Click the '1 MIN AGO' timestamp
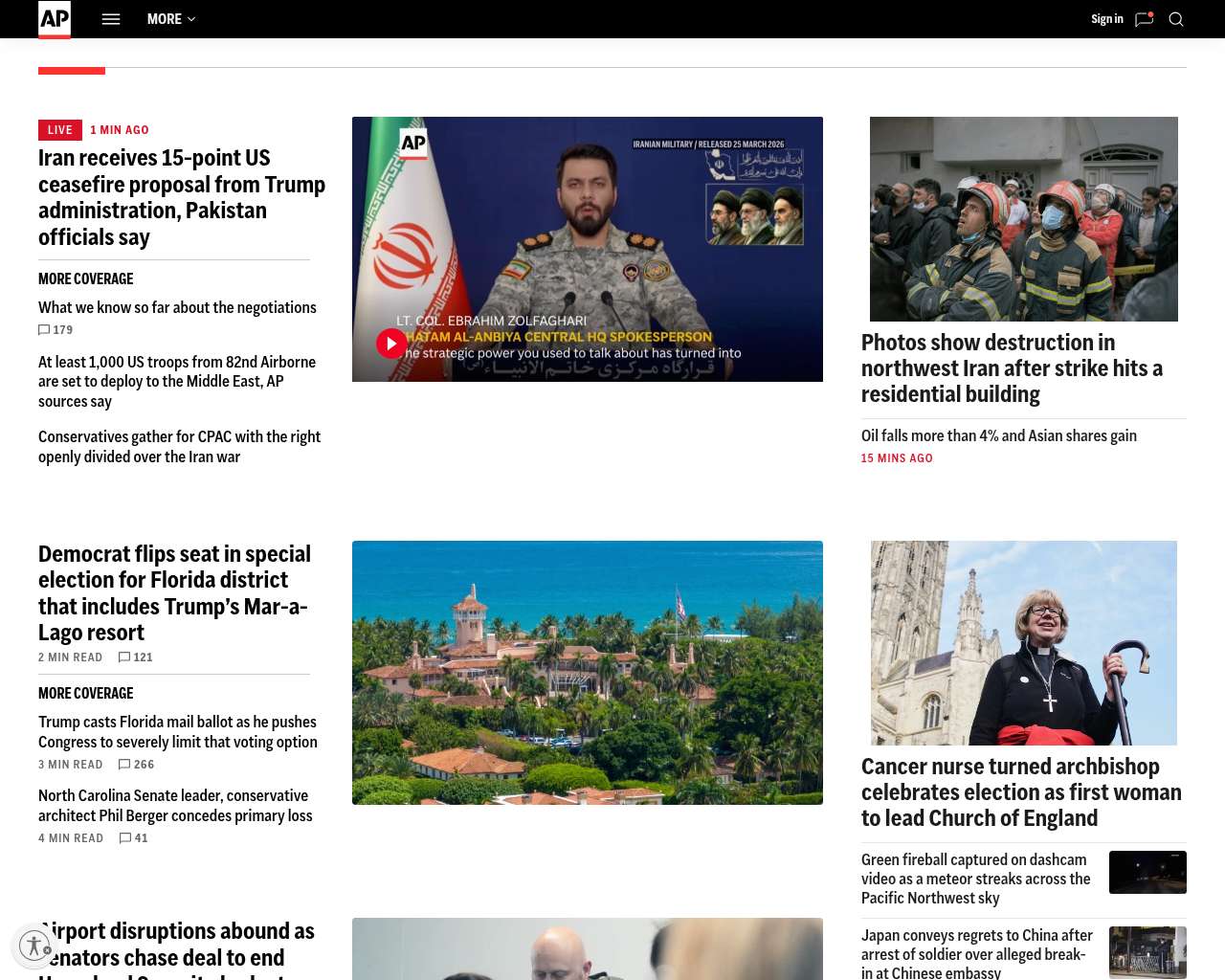 (x=120, y=130)
